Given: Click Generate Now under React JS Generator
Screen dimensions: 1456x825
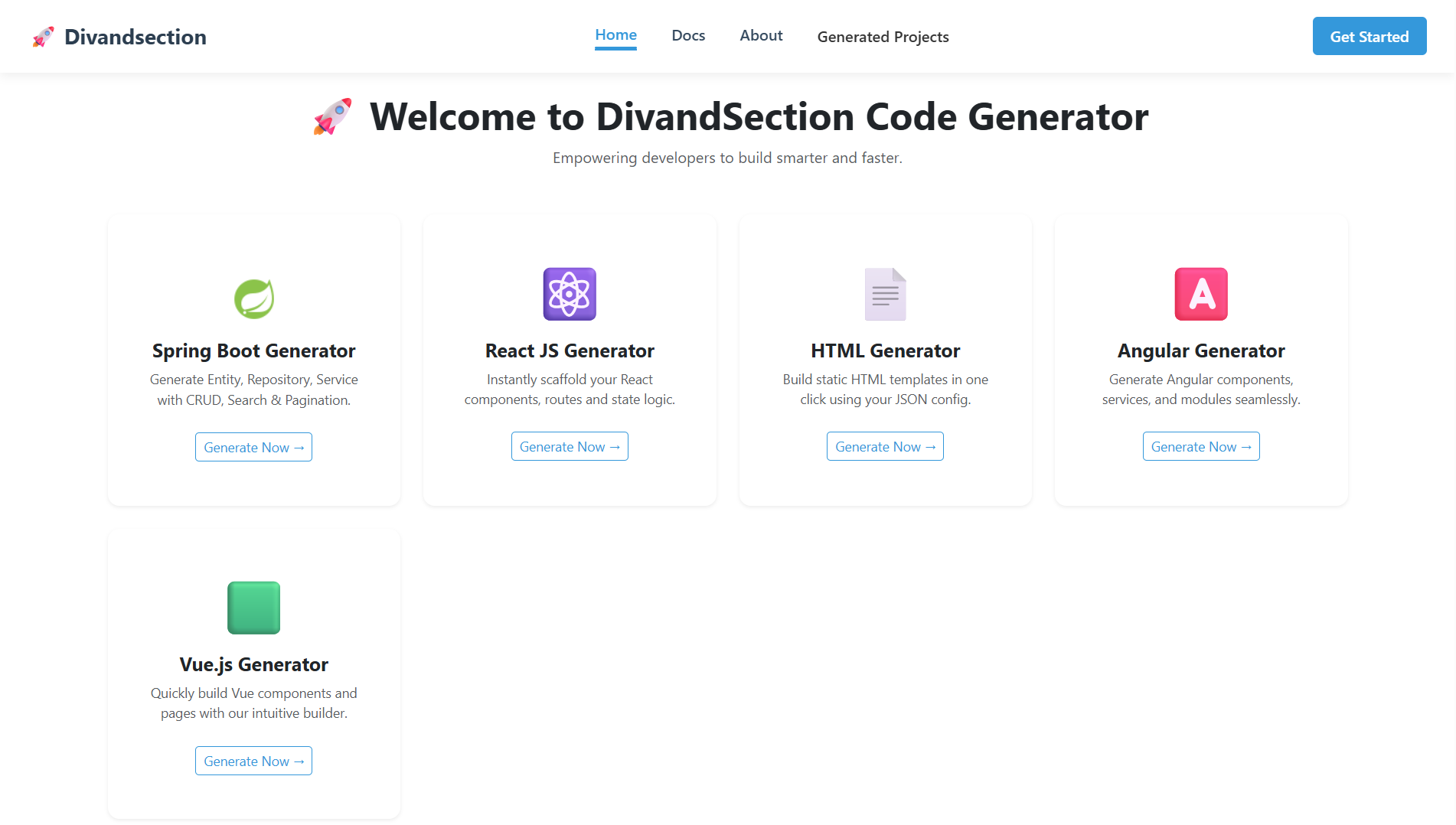Looking at the screenshot, I should 570,447.
